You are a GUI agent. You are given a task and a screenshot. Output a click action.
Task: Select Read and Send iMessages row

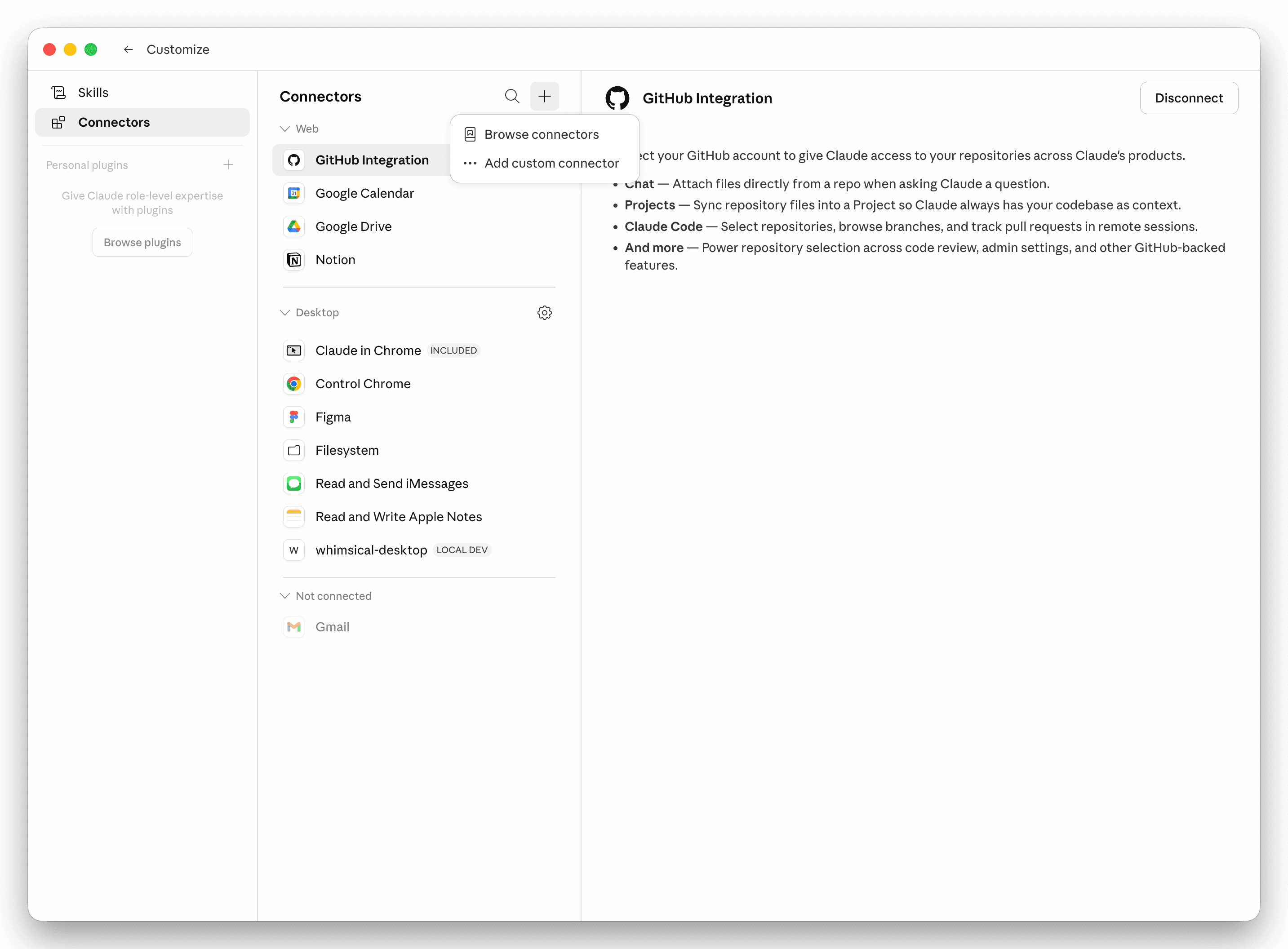pyautogui.click(x=419, y=483)
